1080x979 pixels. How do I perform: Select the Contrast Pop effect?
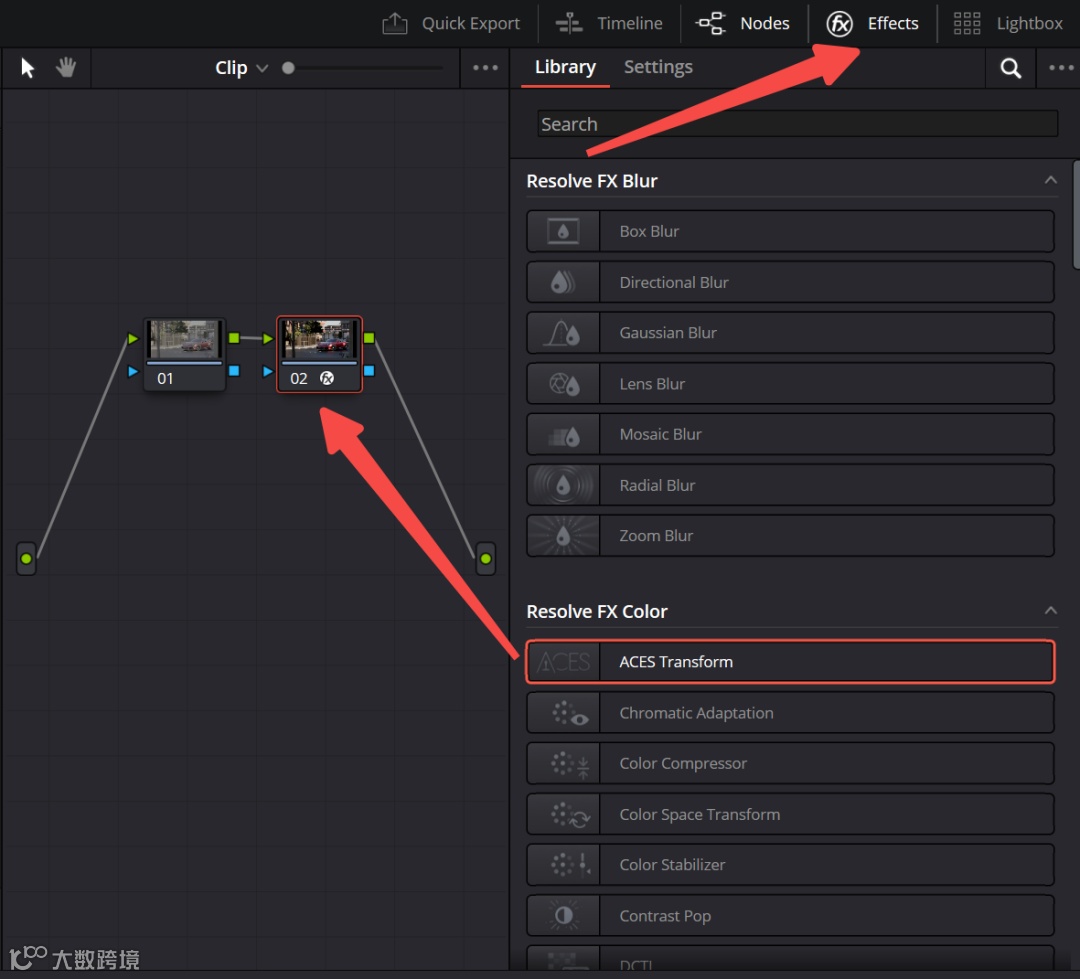tap(790, 916)
